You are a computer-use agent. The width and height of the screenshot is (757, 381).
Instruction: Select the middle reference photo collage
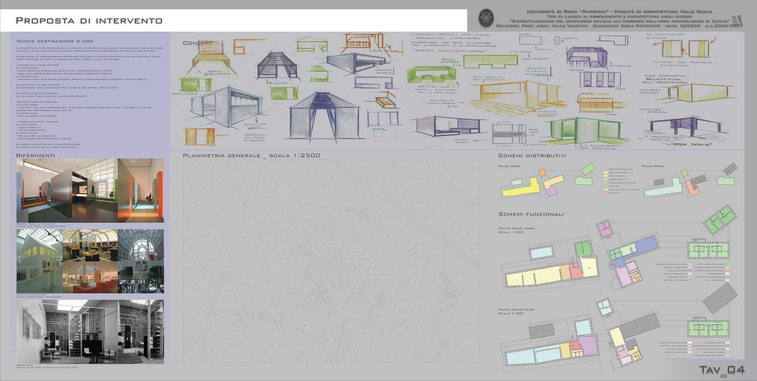coord(90,261)
